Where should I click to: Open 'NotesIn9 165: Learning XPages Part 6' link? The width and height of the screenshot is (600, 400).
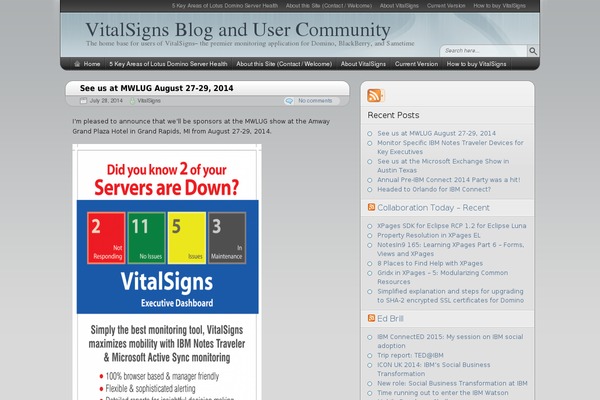450,249
